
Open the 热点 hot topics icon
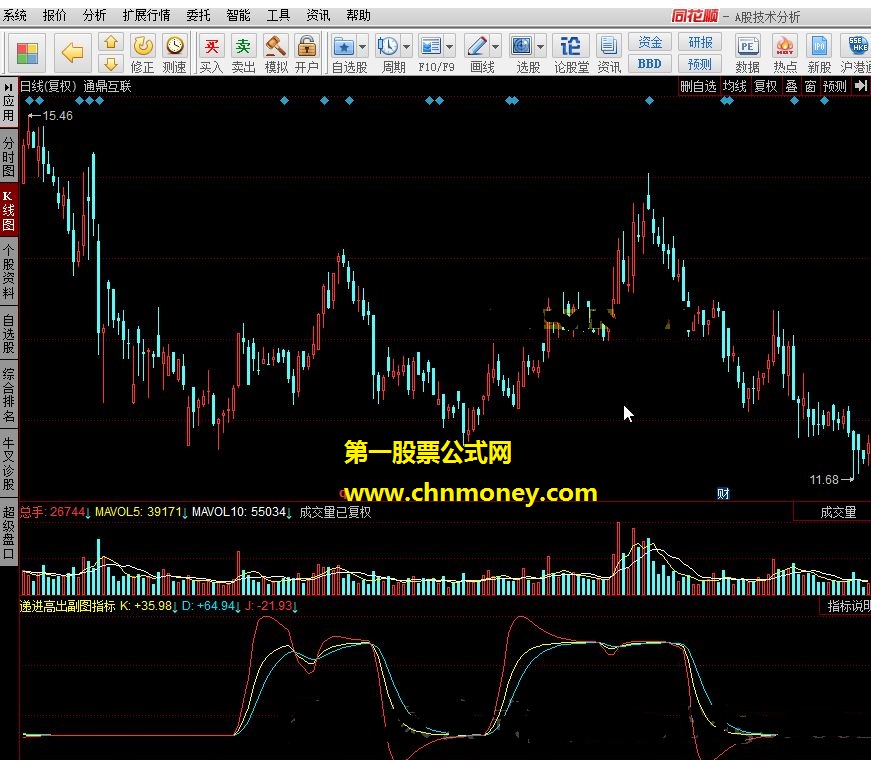784,46
